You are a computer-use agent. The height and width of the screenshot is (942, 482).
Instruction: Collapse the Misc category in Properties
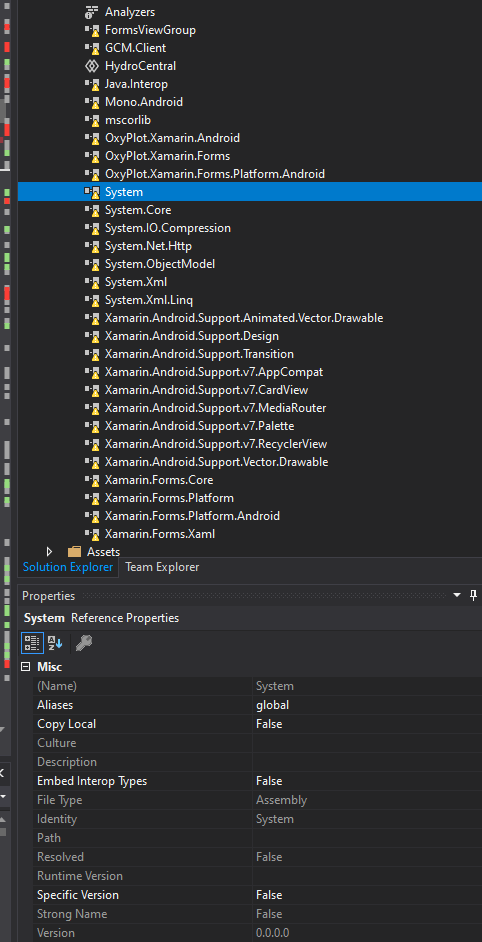pos(25,667)
